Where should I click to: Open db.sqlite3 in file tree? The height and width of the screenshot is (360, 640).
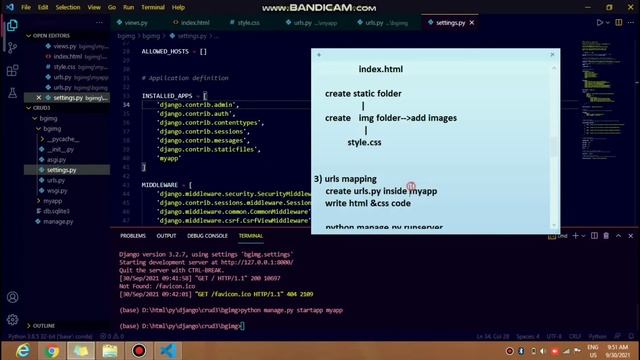(x=56, y=211)
